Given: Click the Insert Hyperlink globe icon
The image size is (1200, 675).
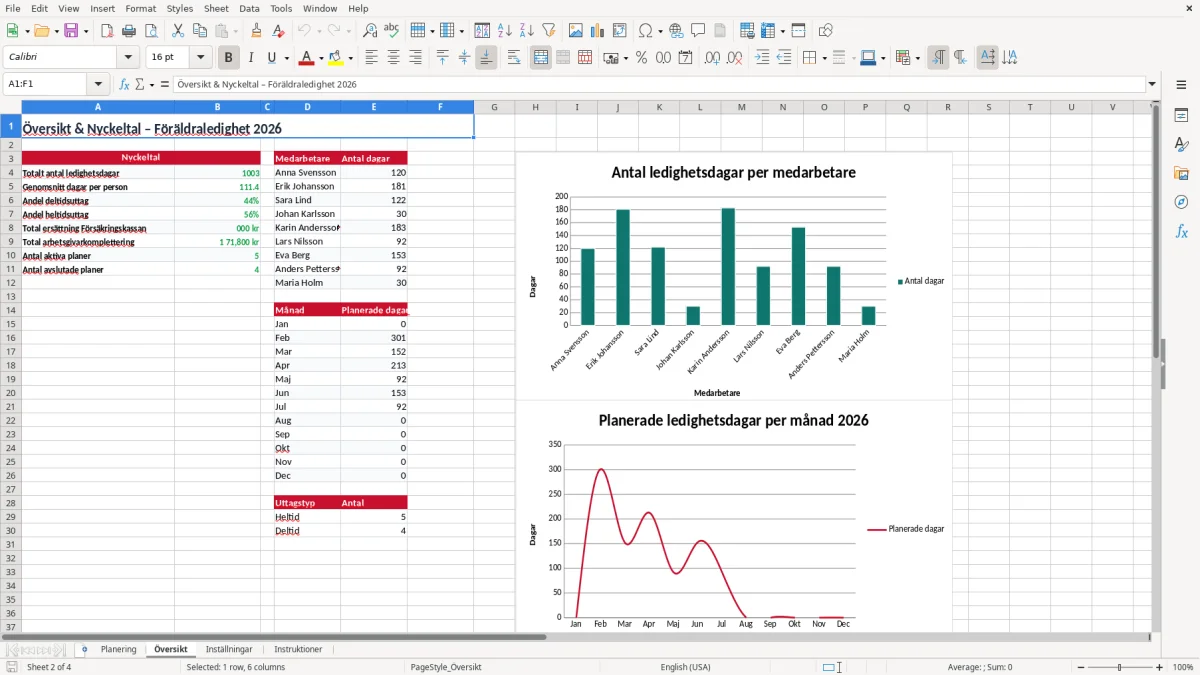Looking at the screenshot, I should [676, 31].
